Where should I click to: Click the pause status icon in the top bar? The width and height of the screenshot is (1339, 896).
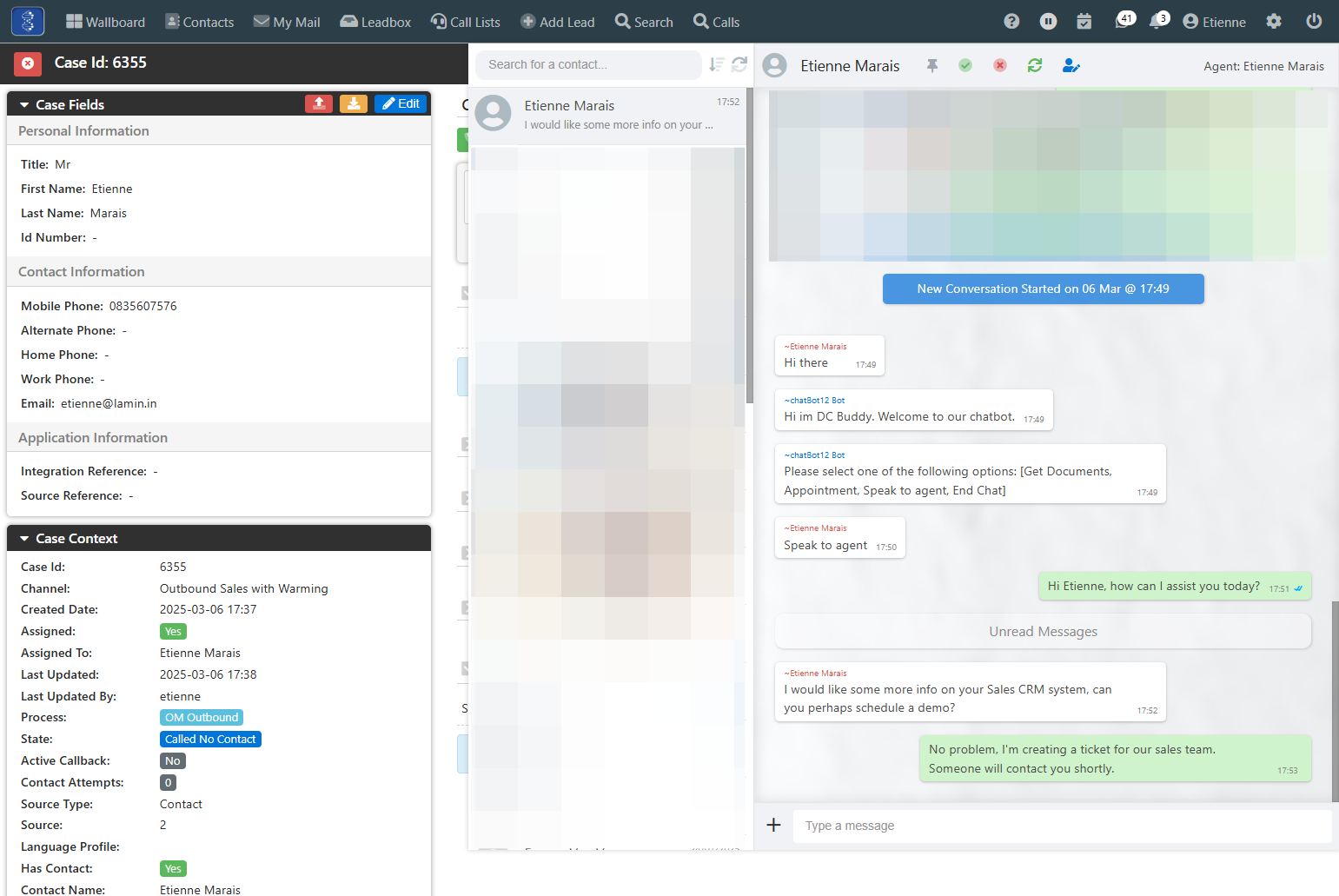tap(1049, 22)
